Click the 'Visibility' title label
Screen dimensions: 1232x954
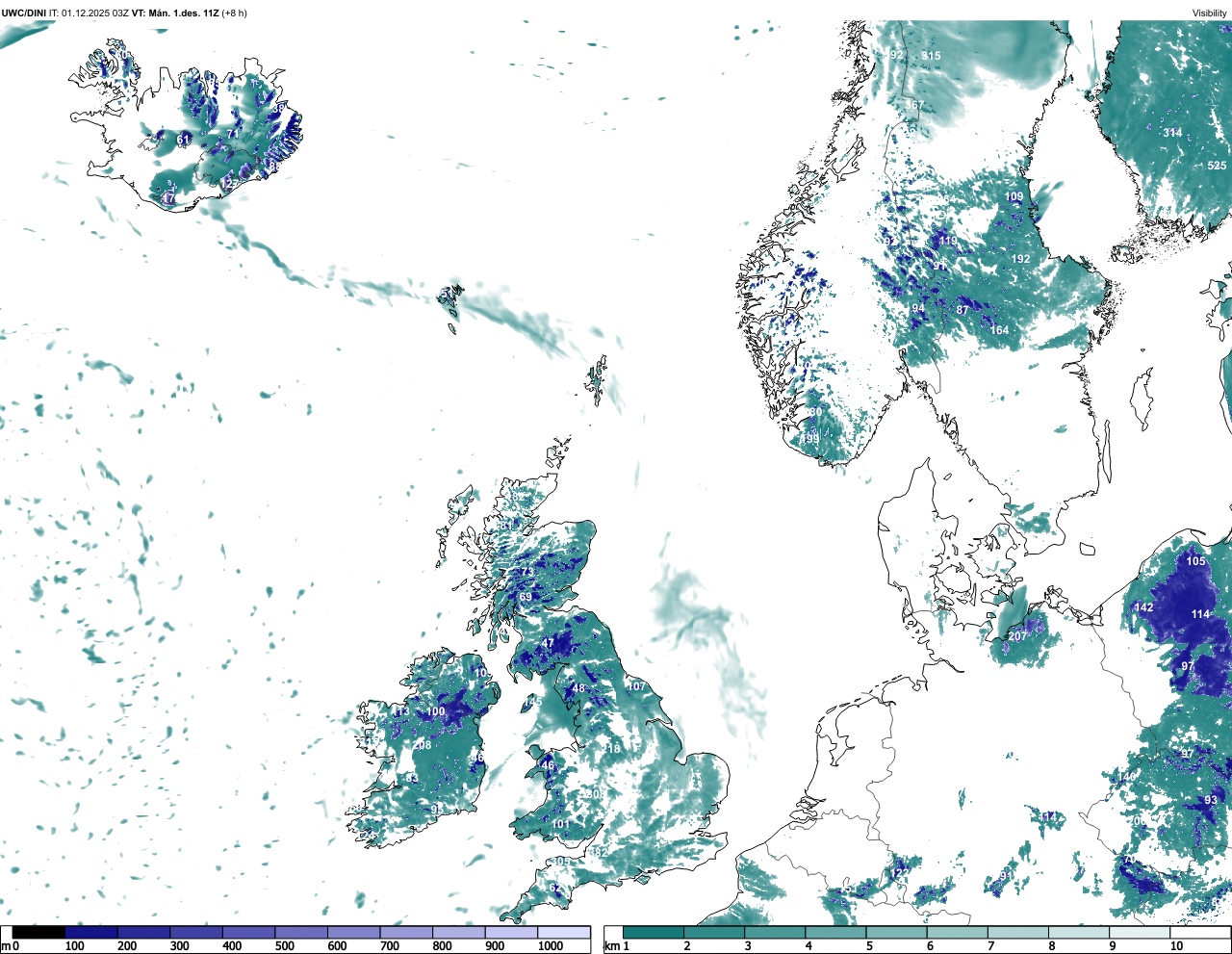pos(1209,13)
